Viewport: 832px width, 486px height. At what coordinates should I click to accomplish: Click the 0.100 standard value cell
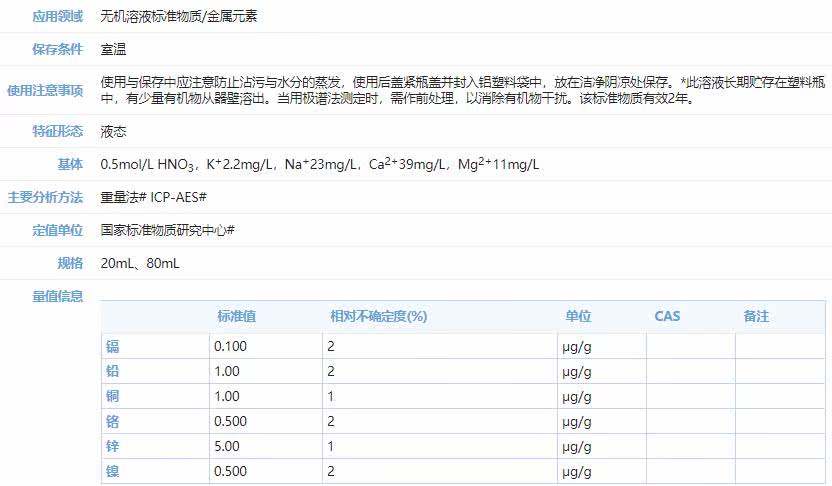(230, 346)
